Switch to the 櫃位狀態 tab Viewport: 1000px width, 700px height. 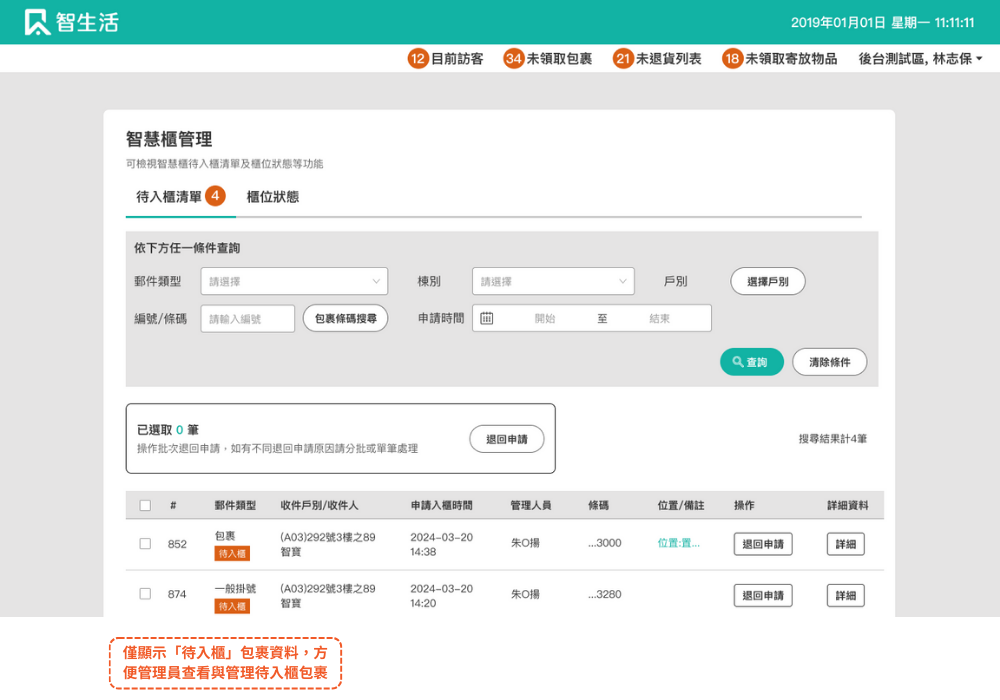272,197
